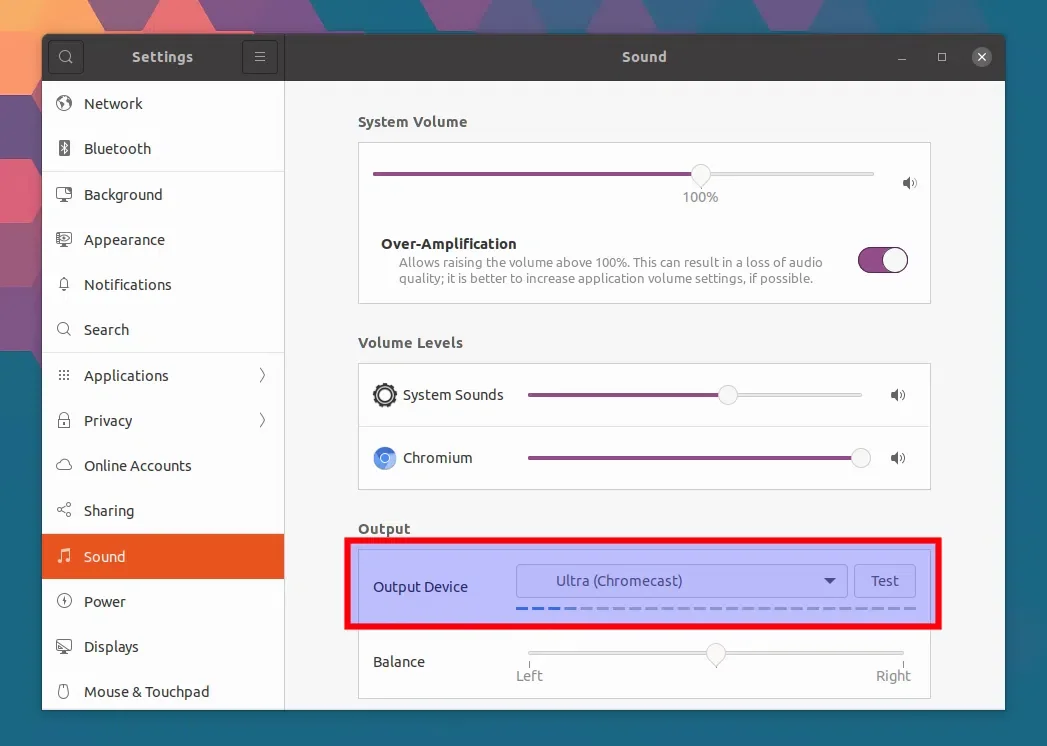Open the Network settings panel
The height and width of the screenshot is (746, 1047).
click(x=163, y=104)
